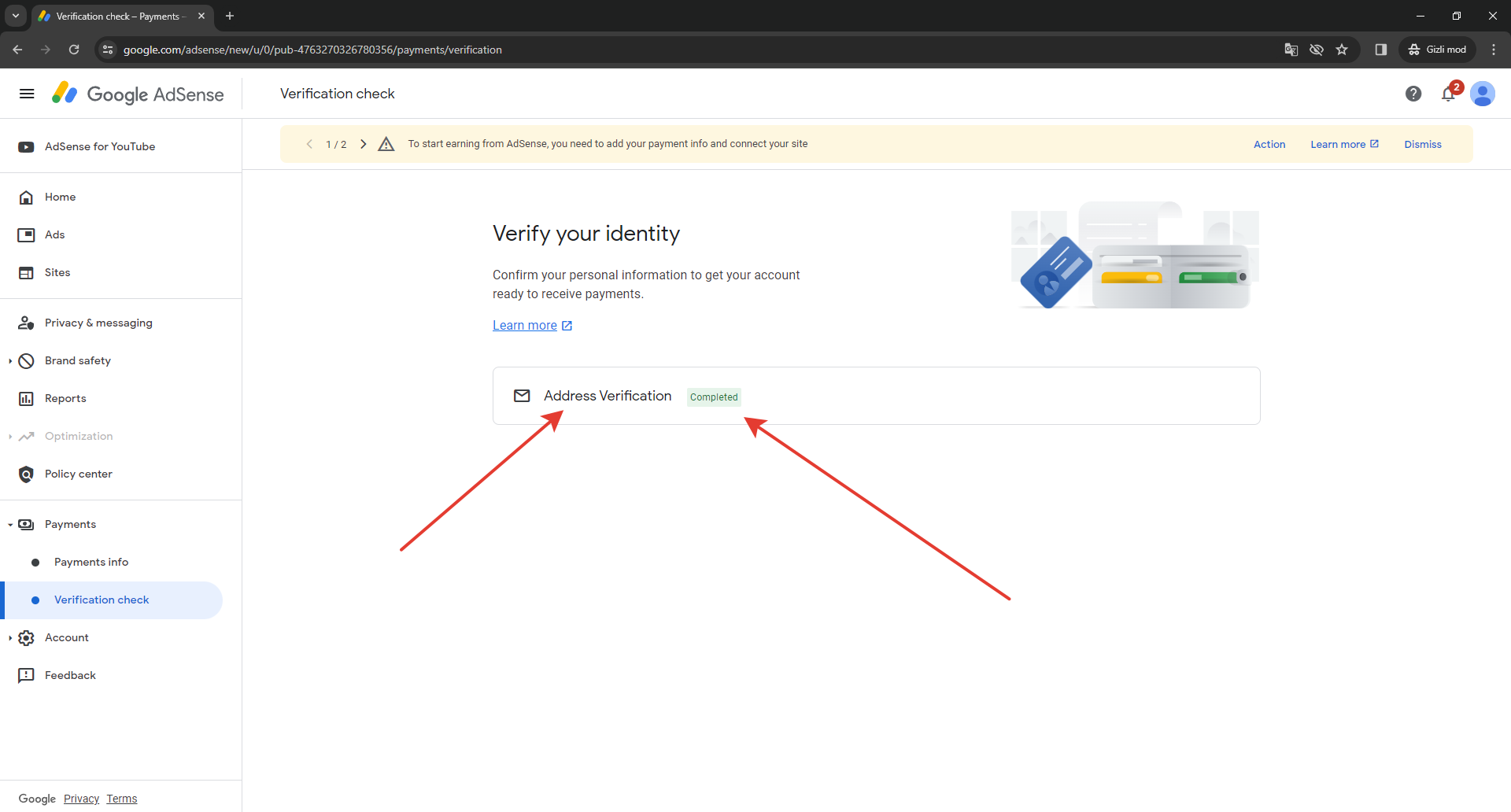Image resolution: width=1511 pixels, height=812 pixels.
Task: Open a new browser tab
Action: [x=230, y=16]
